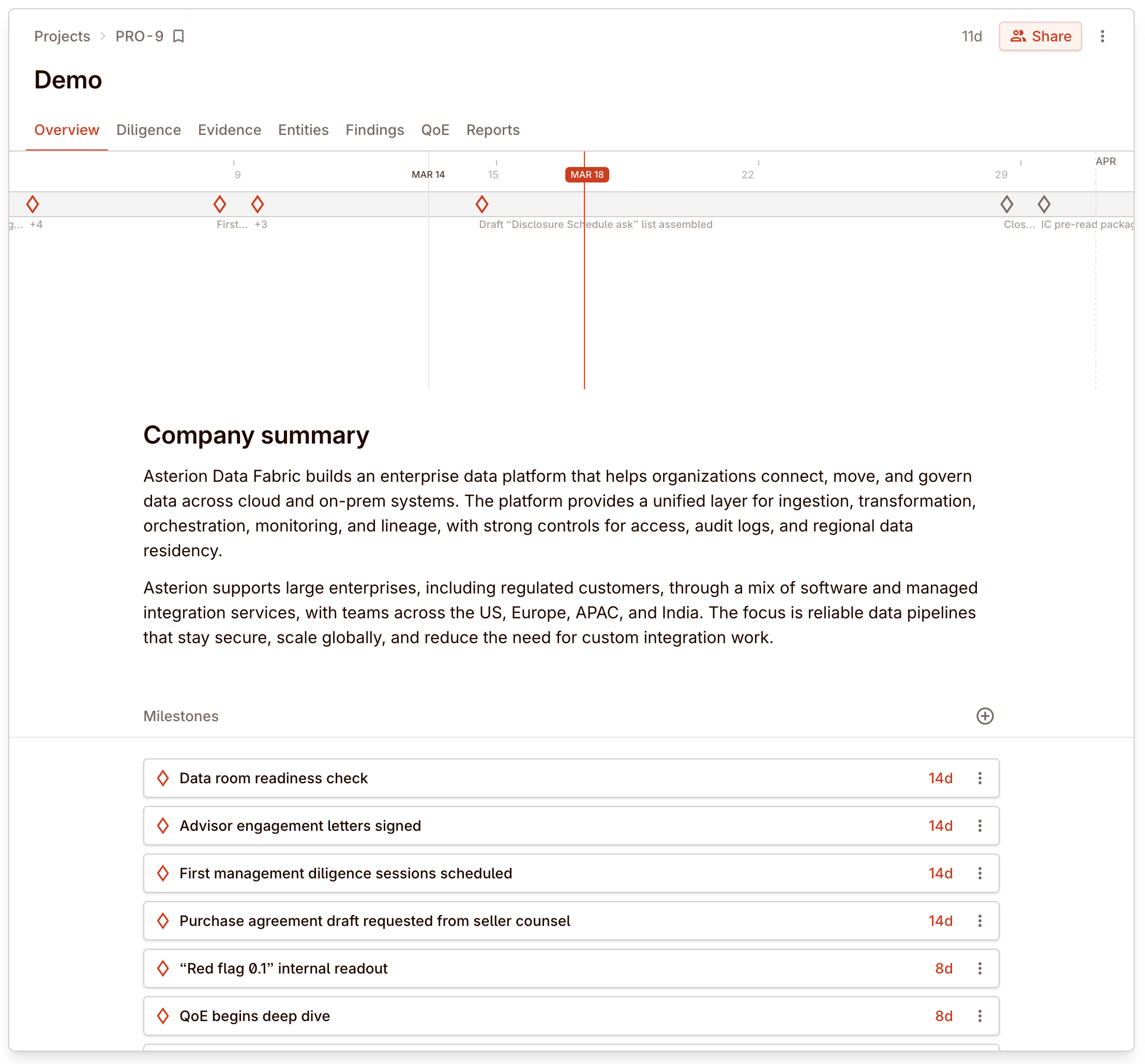Open options menu for Purchase agreement draft milestone
Viewport: 1145px width, 1064px height.
pyautogui.click(x=980, y=921)
